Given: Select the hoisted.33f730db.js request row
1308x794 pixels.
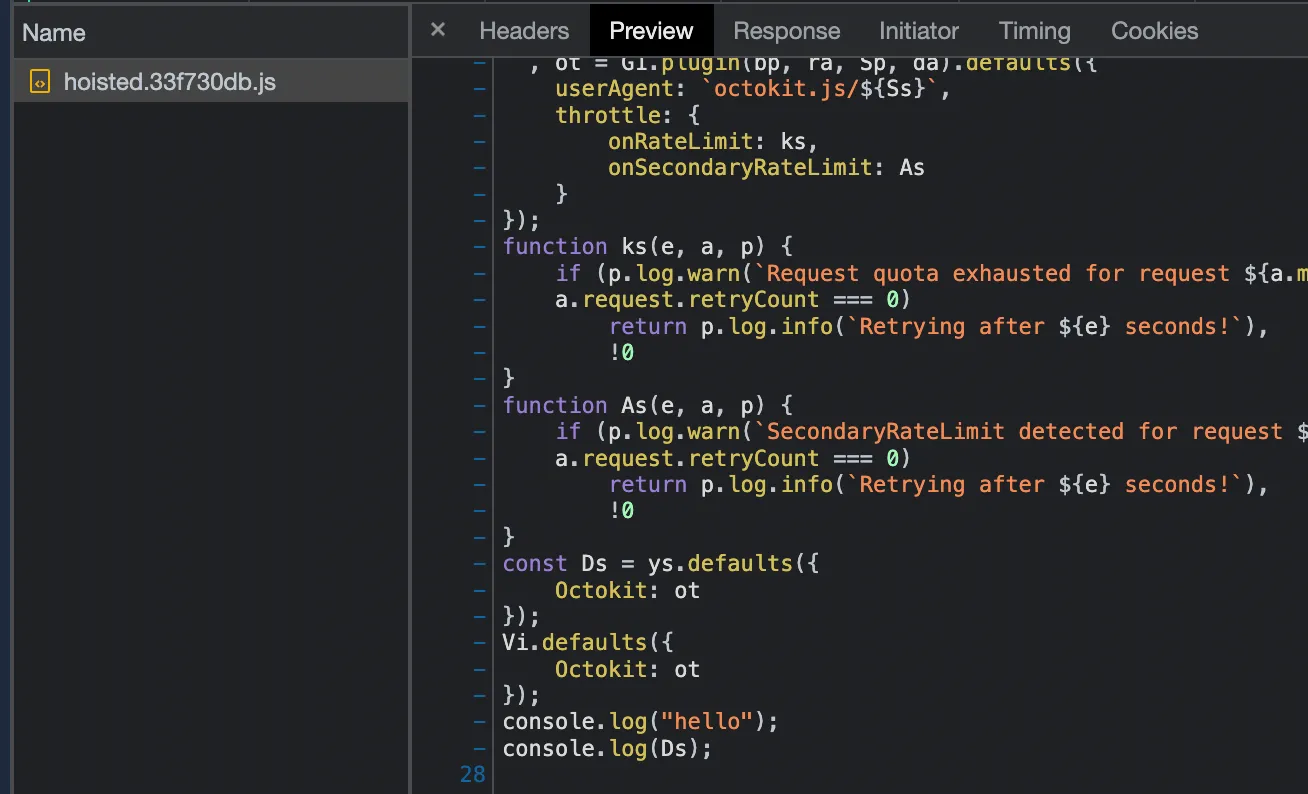Looking at the screenshot, I should pyautogui.click(x=211, y=82).
